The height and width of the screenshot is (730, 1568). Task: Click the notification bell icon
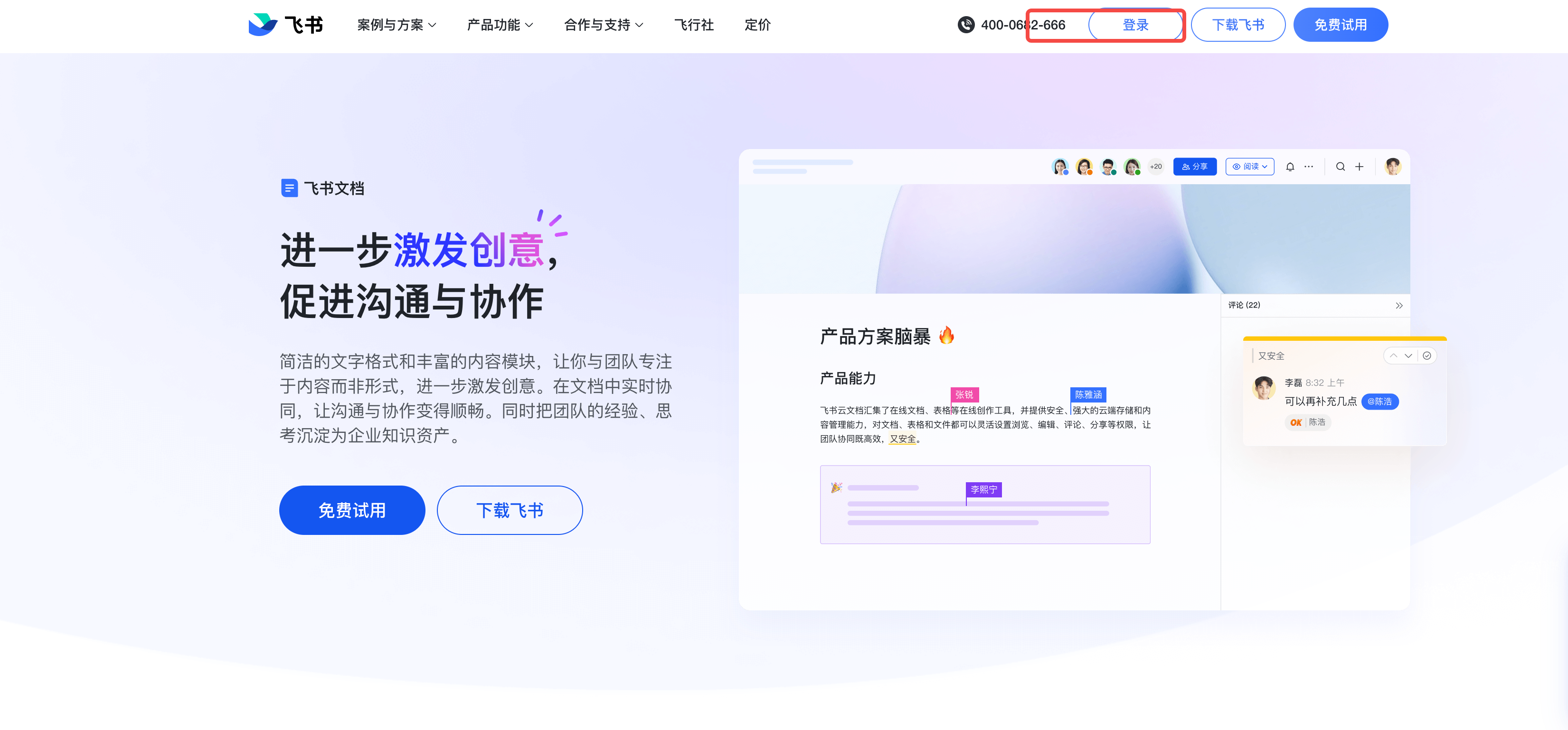tap(1290, 166)
